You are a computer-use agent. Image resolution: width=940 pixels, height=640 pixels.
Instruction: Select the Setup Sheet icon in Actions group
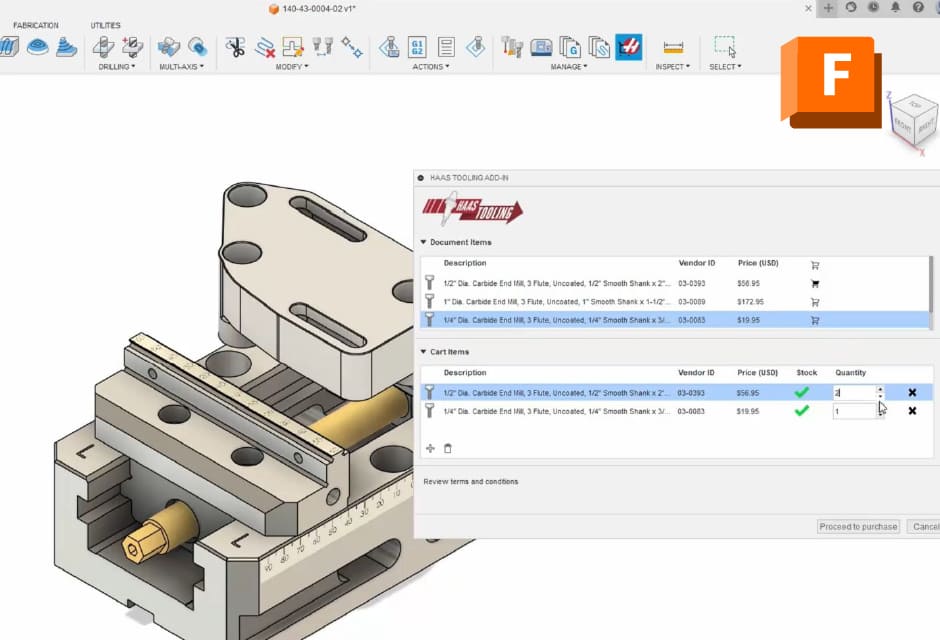[x=446, y=46]
